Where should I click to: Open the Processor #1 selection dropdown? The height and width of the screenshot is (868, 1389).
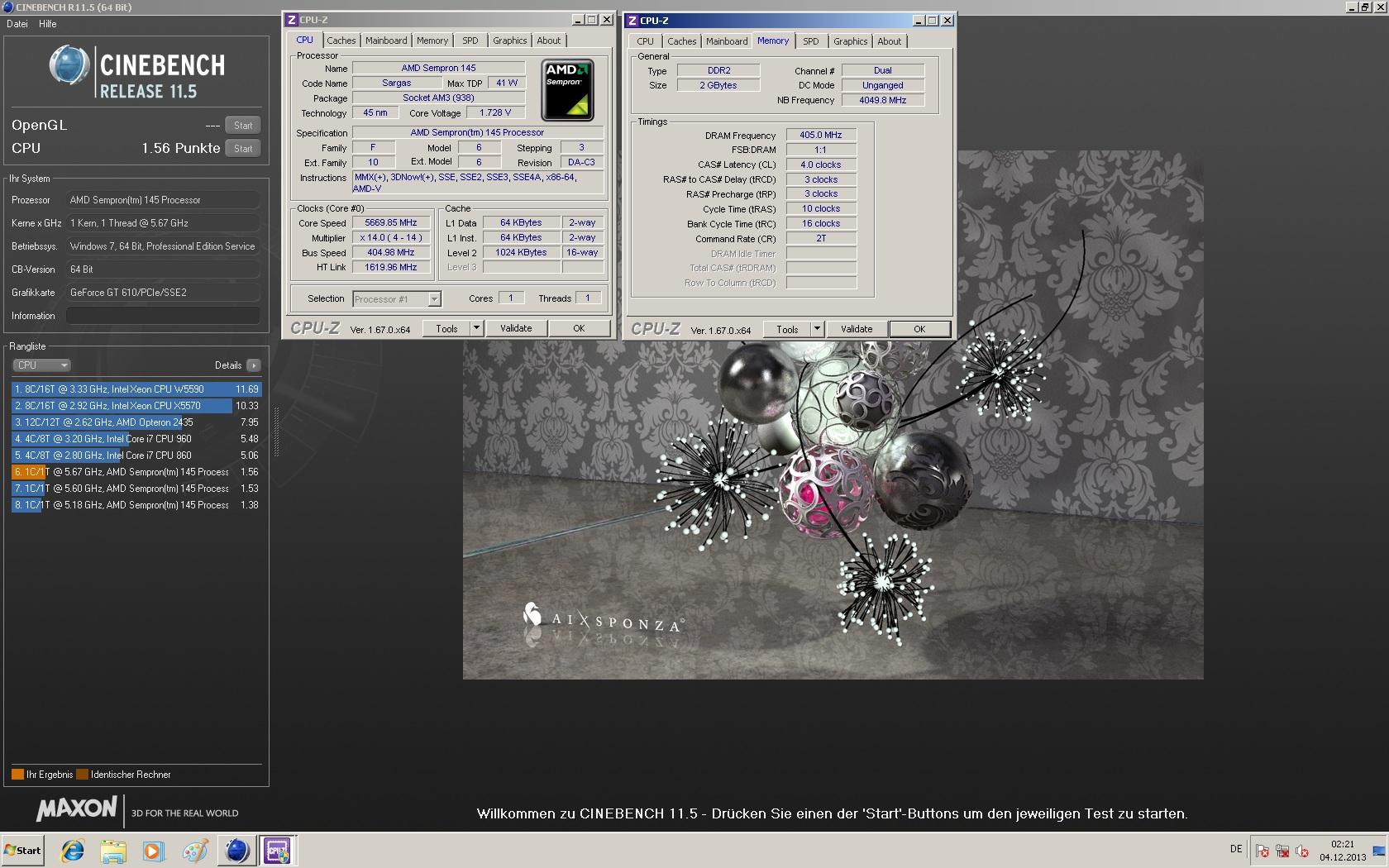(x=397, y=299)
